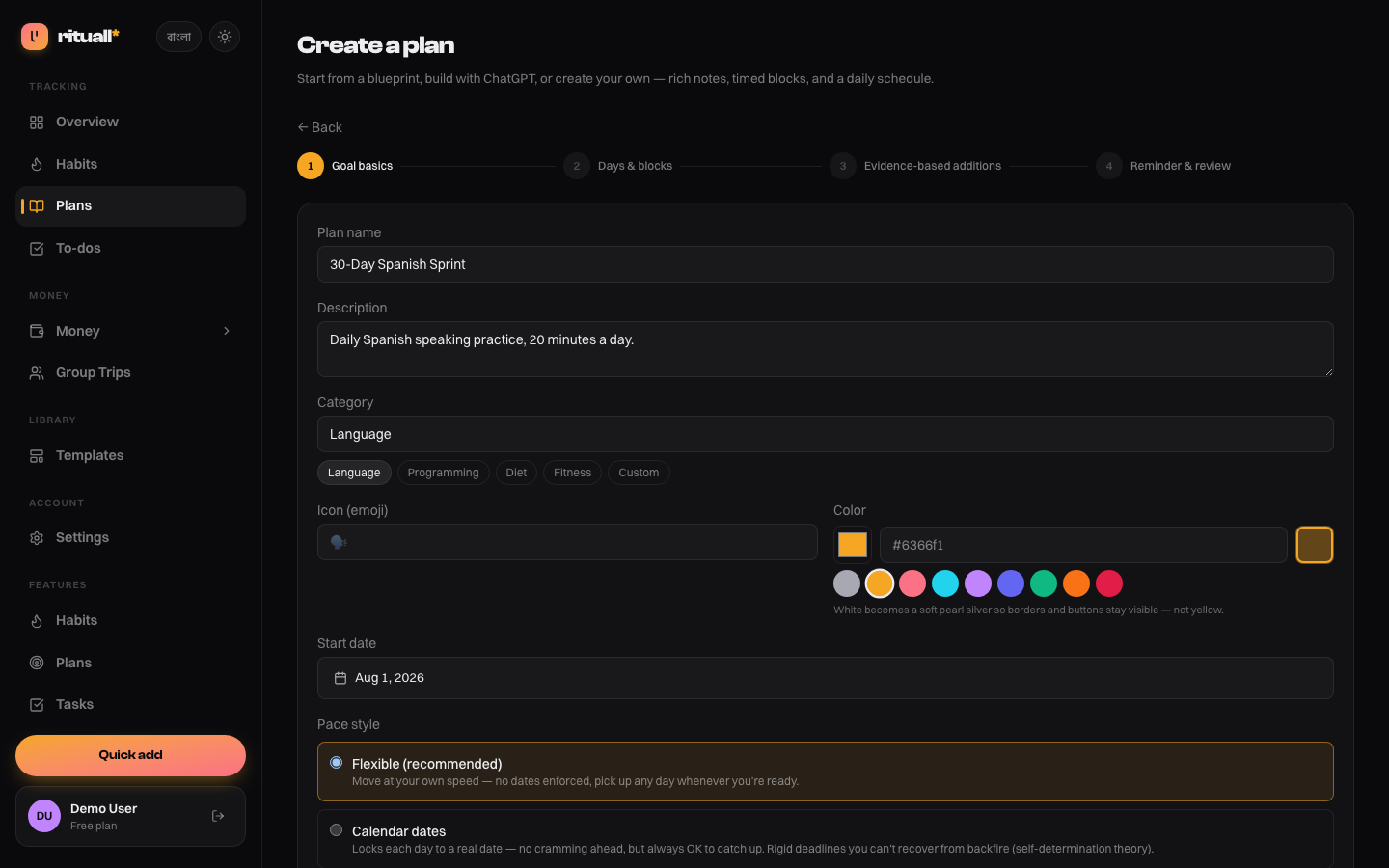Select the Plans book icon under Tracking

[37, 206]
